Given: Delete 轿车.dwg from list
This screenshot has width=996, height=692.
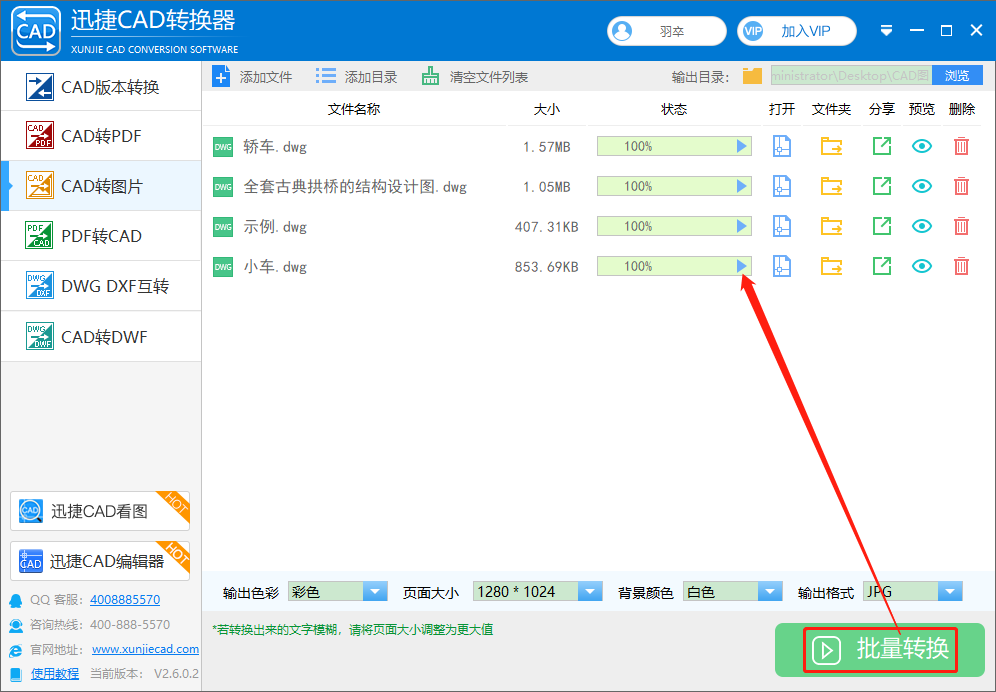Looking at the screenshot, I should click(961, 146).
